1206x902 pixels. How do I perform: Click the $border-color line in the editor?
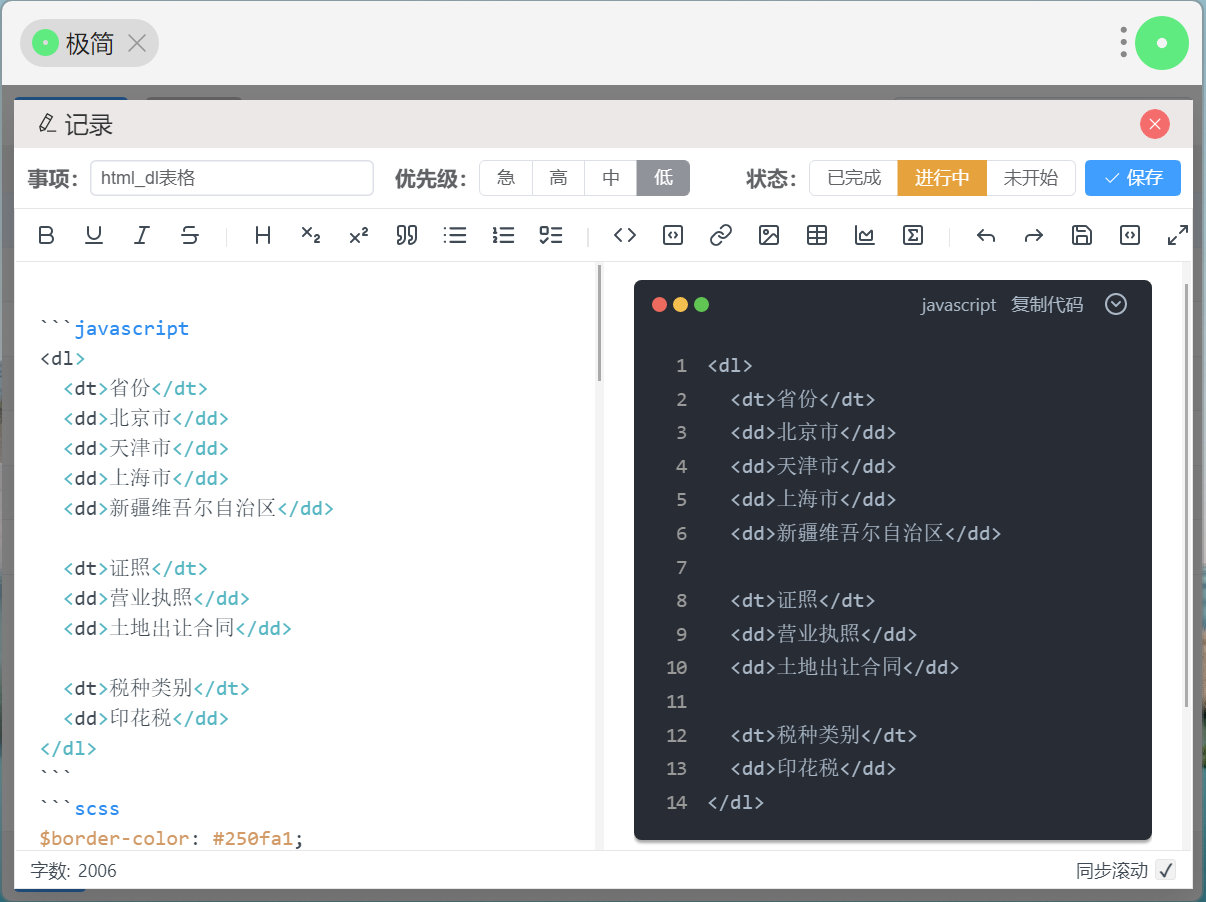(x=171, y=838)
